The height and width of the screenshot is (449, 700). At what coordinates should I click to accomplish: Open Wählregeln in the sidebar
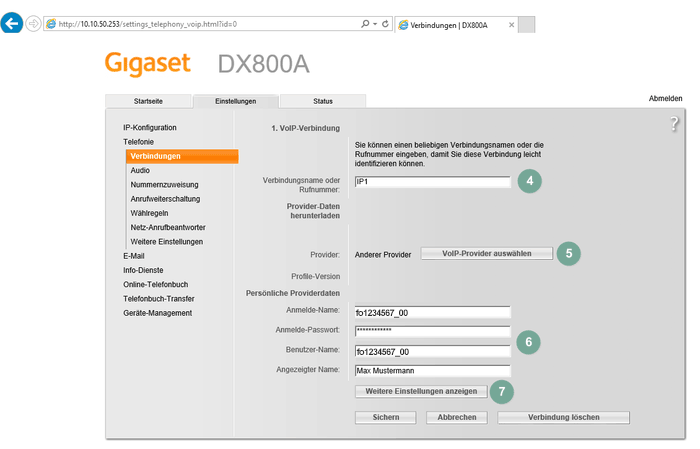[x=150, y=213]
